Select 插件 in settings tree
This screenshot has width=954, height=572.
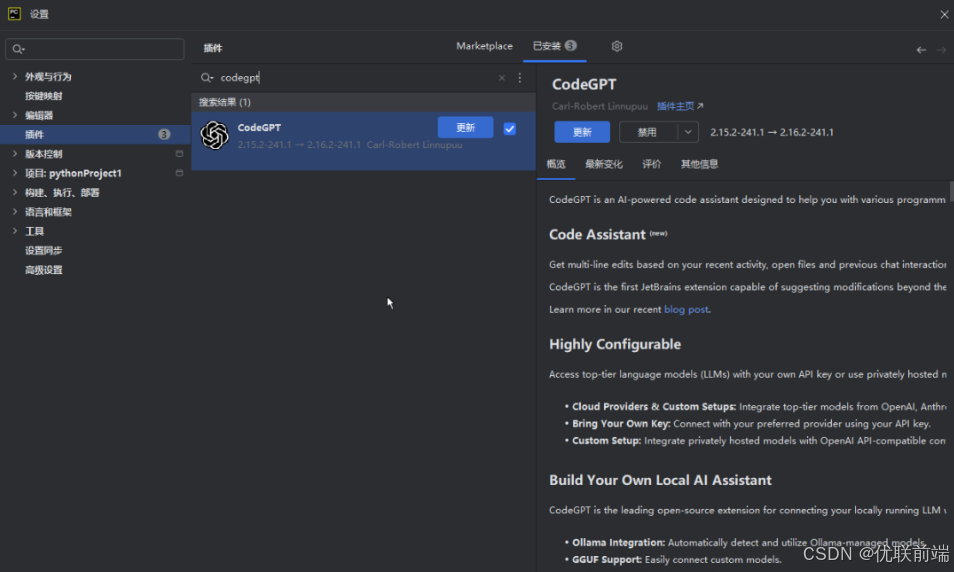point(95,134)
